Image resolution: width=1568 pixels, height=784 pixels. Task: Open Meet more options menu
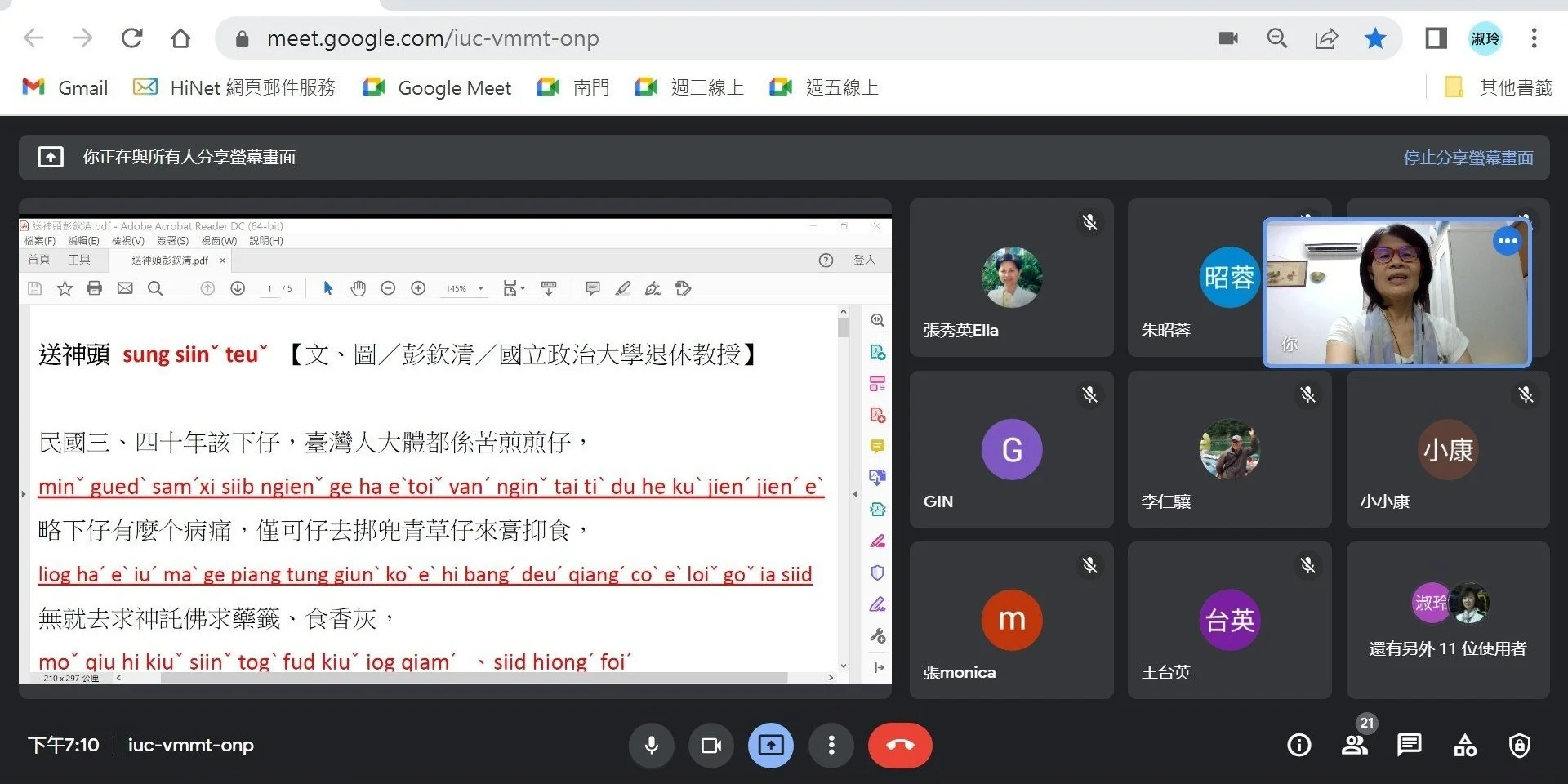[x=831, y=746]
